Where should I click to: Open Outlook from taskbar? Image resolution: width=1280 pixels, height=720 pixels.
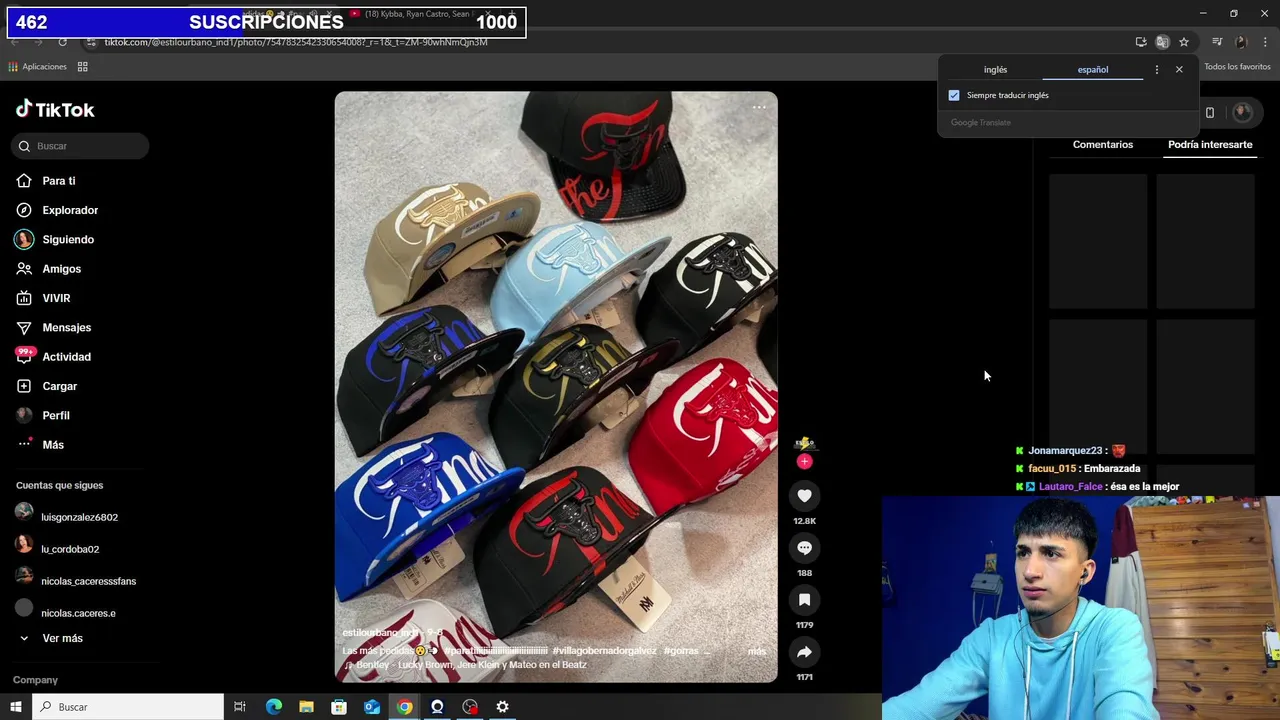[x=372, y=707]
